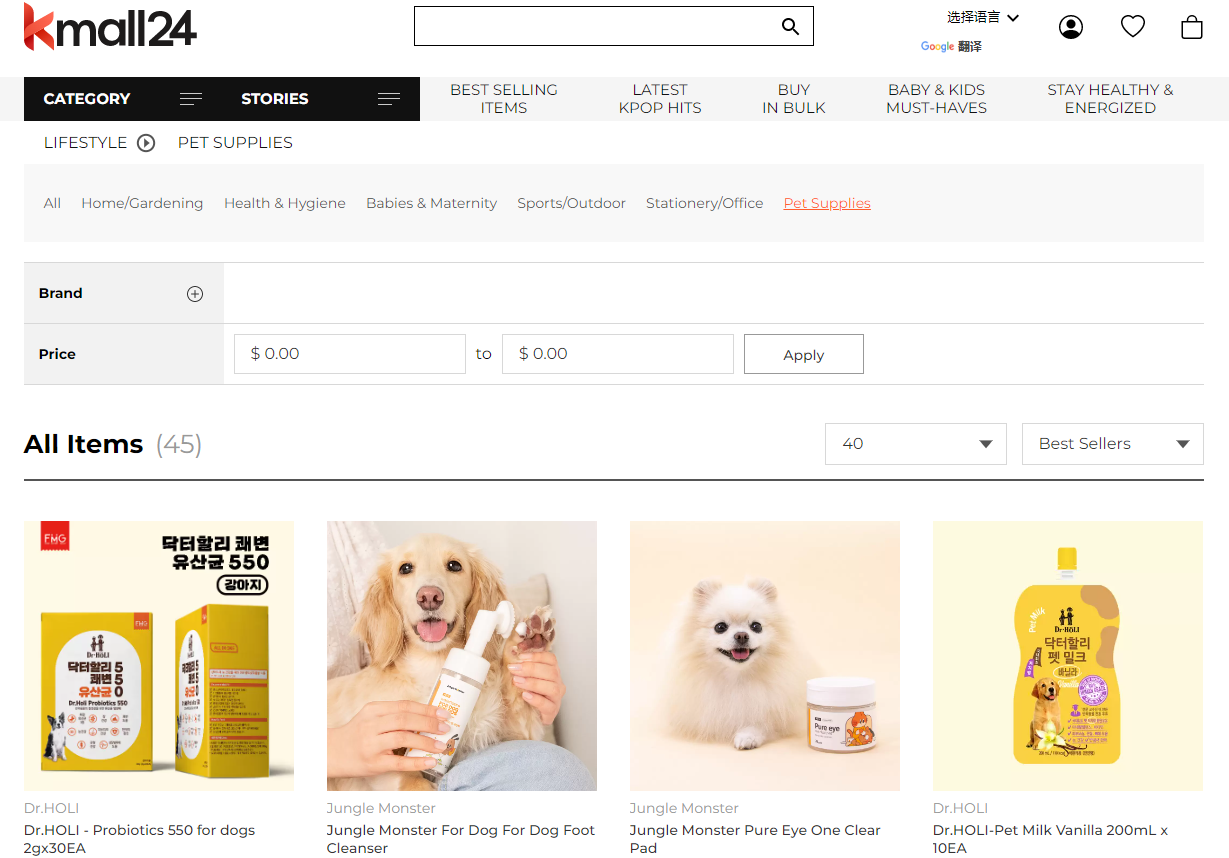Open the Sports/Outdoor category link
The width and height of the screenshot is (1229, 858).
[571, 203]
